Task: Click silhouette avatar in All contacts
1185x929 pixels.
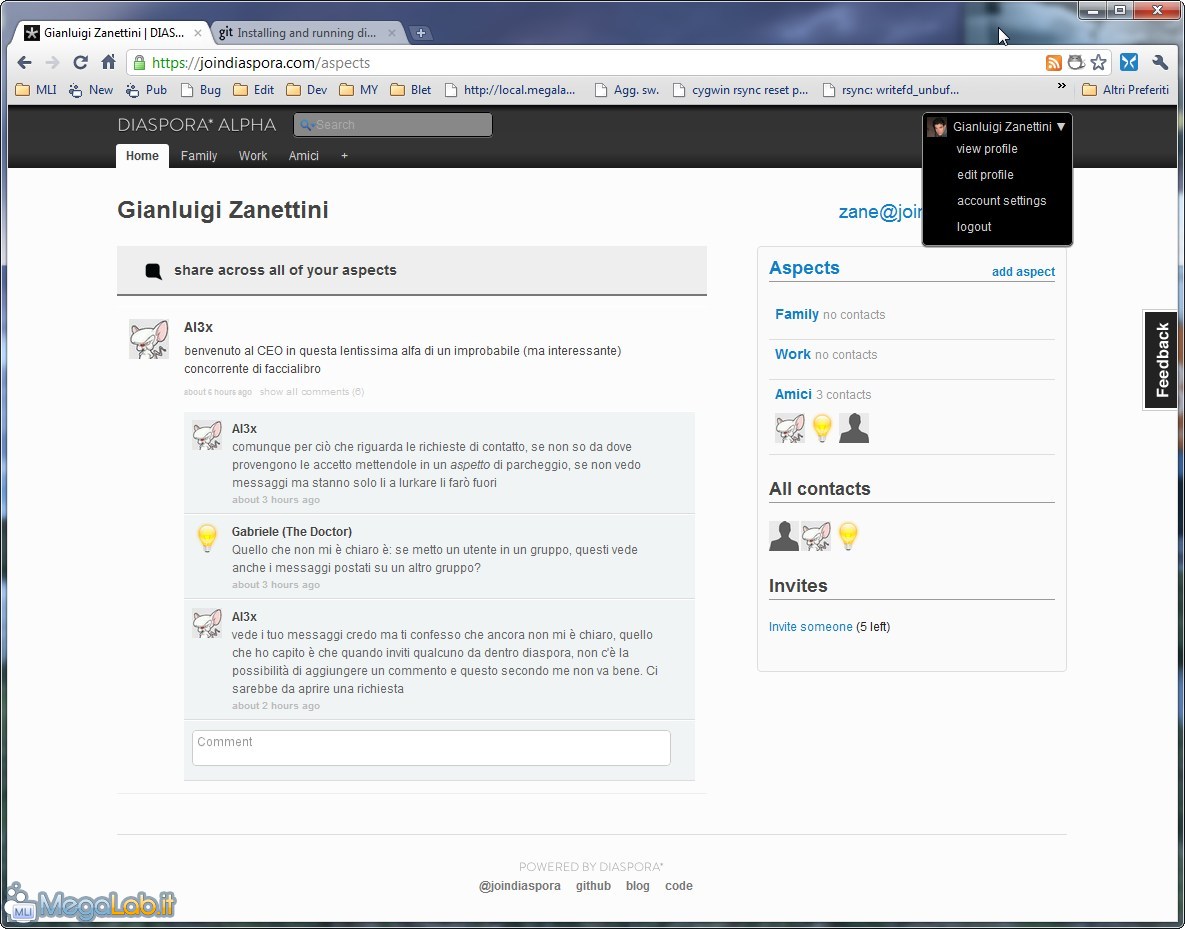Action: [784, 536]
